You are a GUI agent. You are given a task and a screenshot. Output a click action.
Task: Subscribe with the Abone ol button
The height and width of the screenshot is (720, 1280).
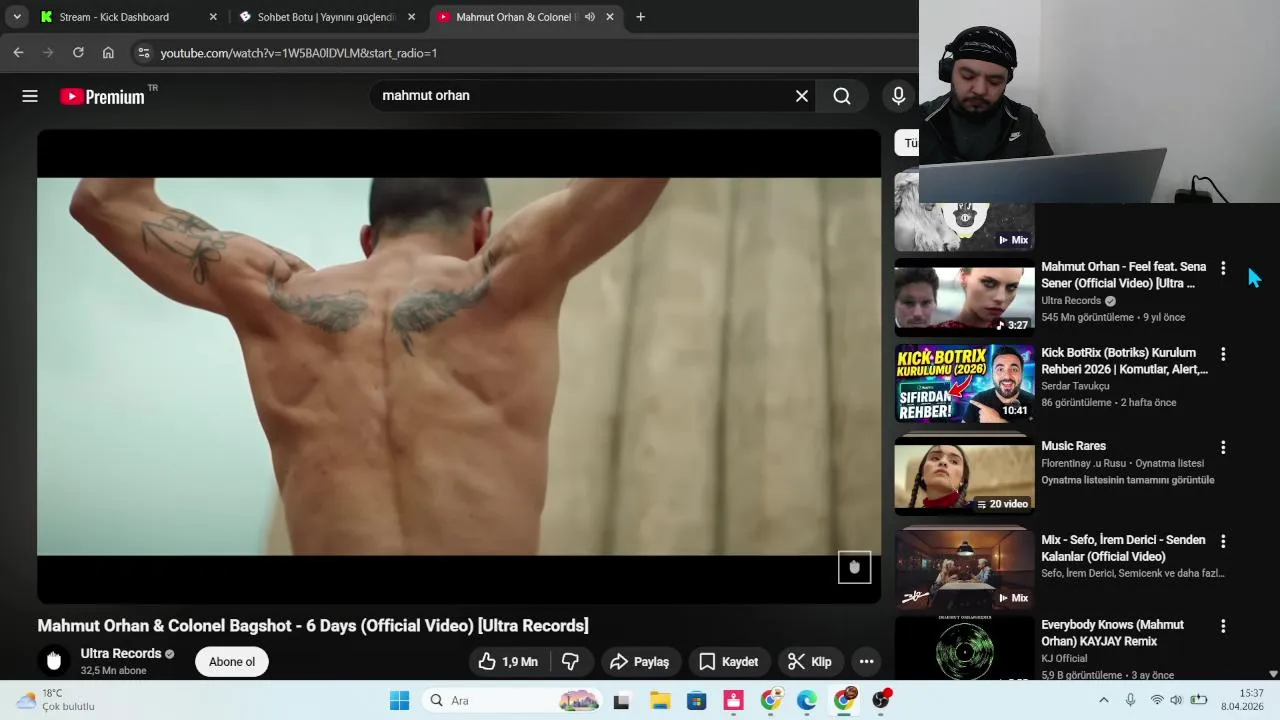point(232,661)
